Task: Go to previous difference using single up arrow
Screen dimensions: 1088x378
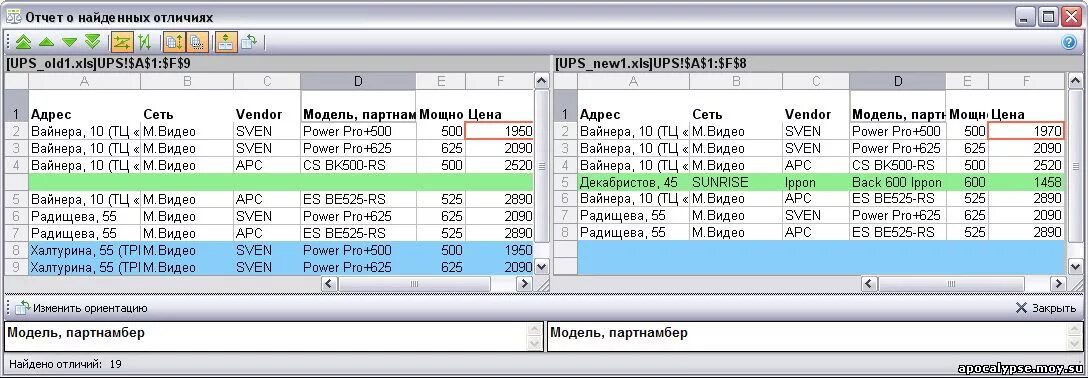Action: 46,42
